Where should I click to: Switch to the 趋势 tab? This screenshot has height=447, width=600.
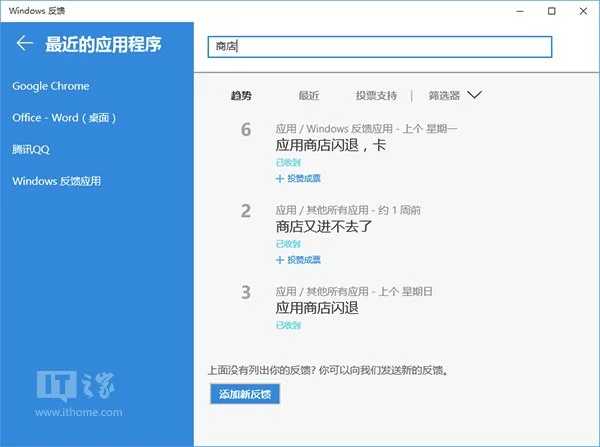[241, 96]
